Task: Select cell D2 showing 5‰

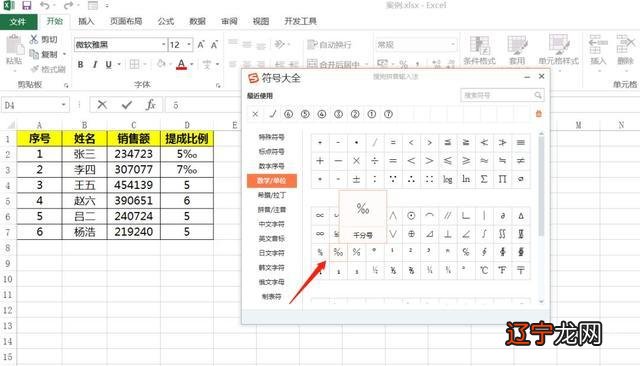Action: tap(187, 154)
